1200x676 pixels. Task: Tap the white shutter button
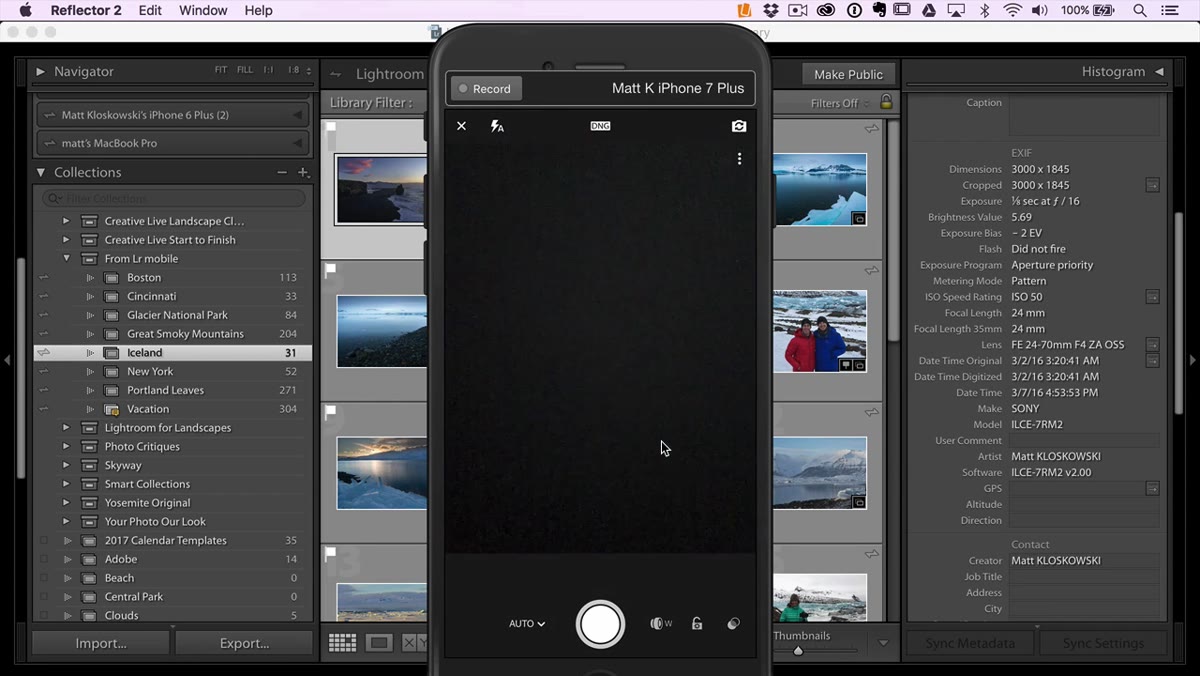[x=600, y=623]
